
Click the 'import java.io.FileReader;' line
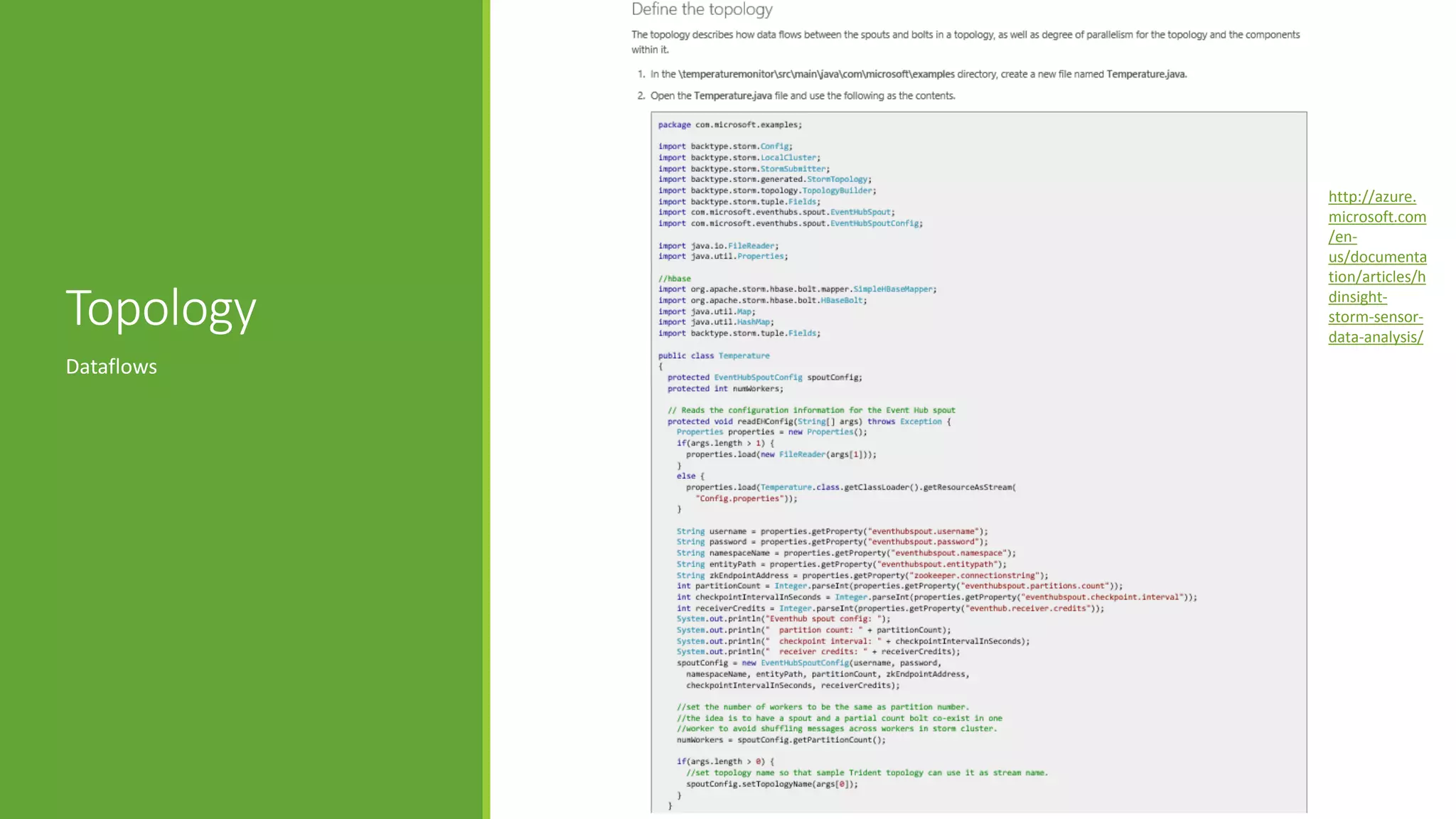718,245
